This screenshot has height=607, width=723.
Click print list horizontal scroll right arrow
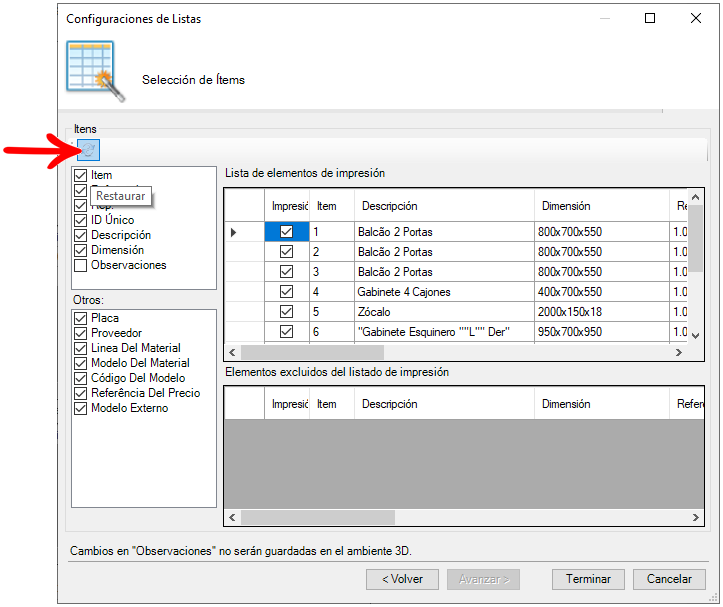679,352
